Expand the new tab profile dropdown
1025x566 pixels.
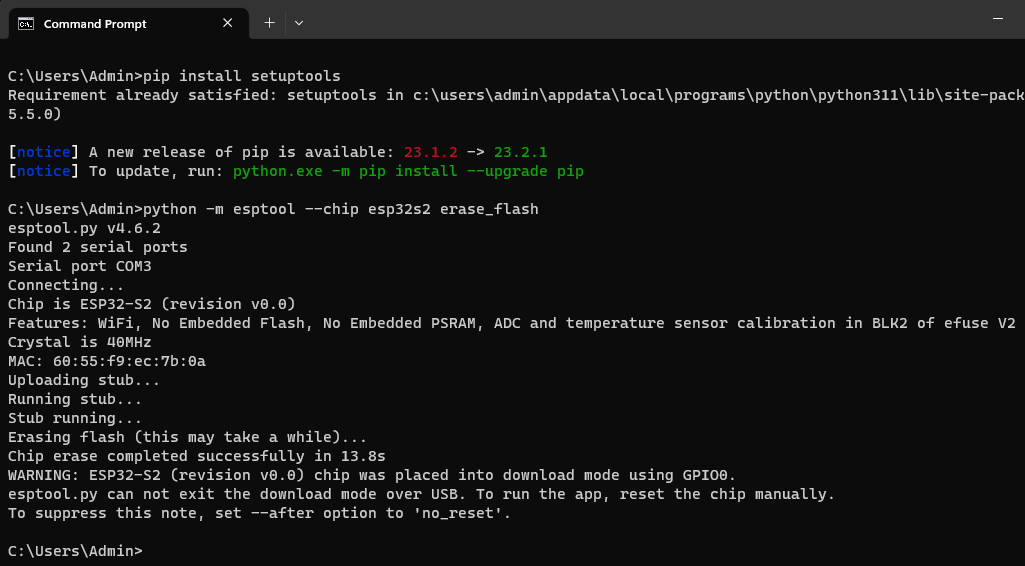pyautogui.click(x=299, y=22)
